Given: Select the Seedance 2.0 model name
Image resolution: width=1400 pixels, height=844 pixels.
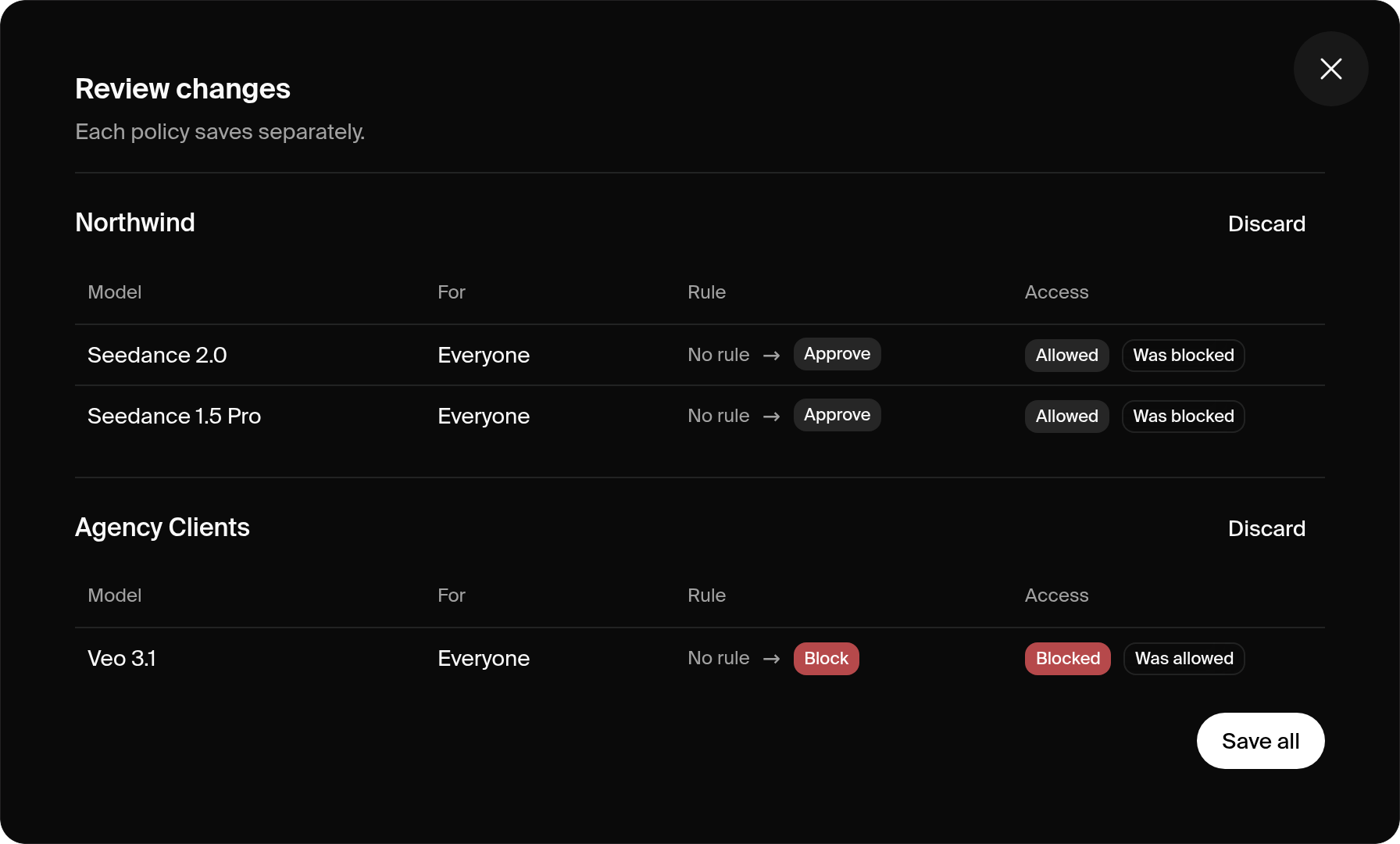Looking at the screenshot, I should point(157,356).
